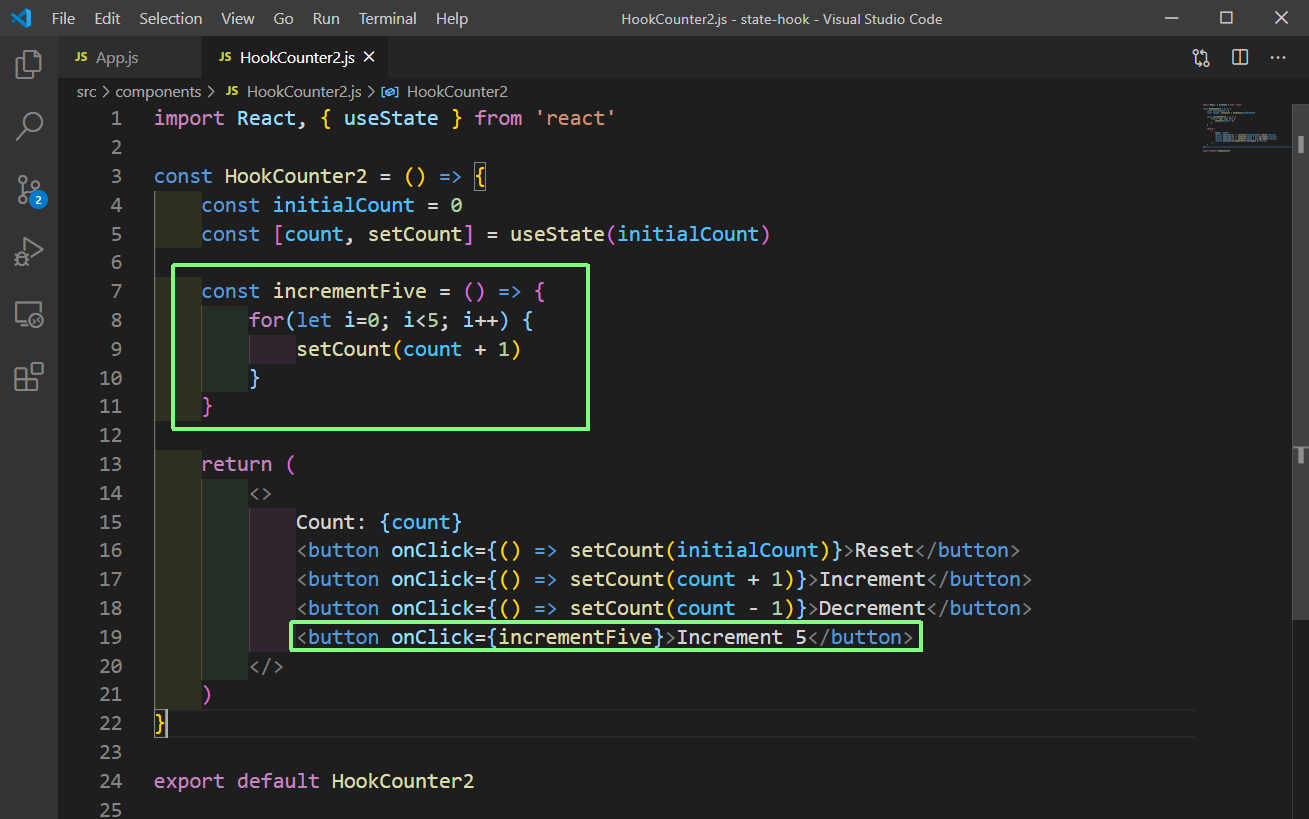1309x819 pixels.
Task: Open the Selection menu
Action: [x=170, y=18]
